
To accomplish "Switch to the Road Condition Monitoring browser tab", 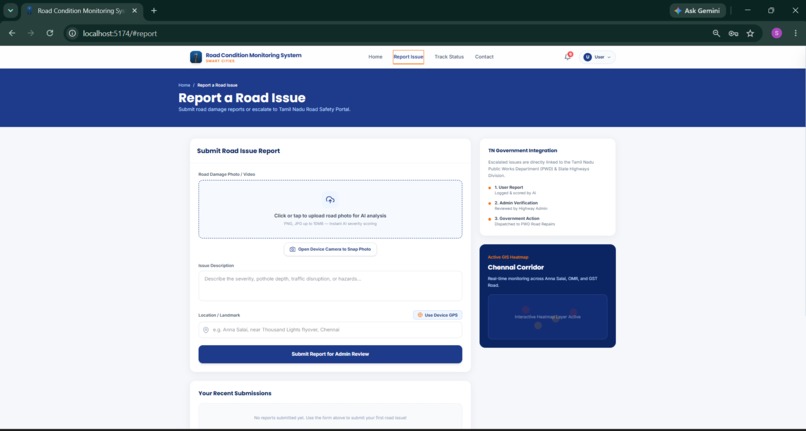I will (x=81, y=11).
